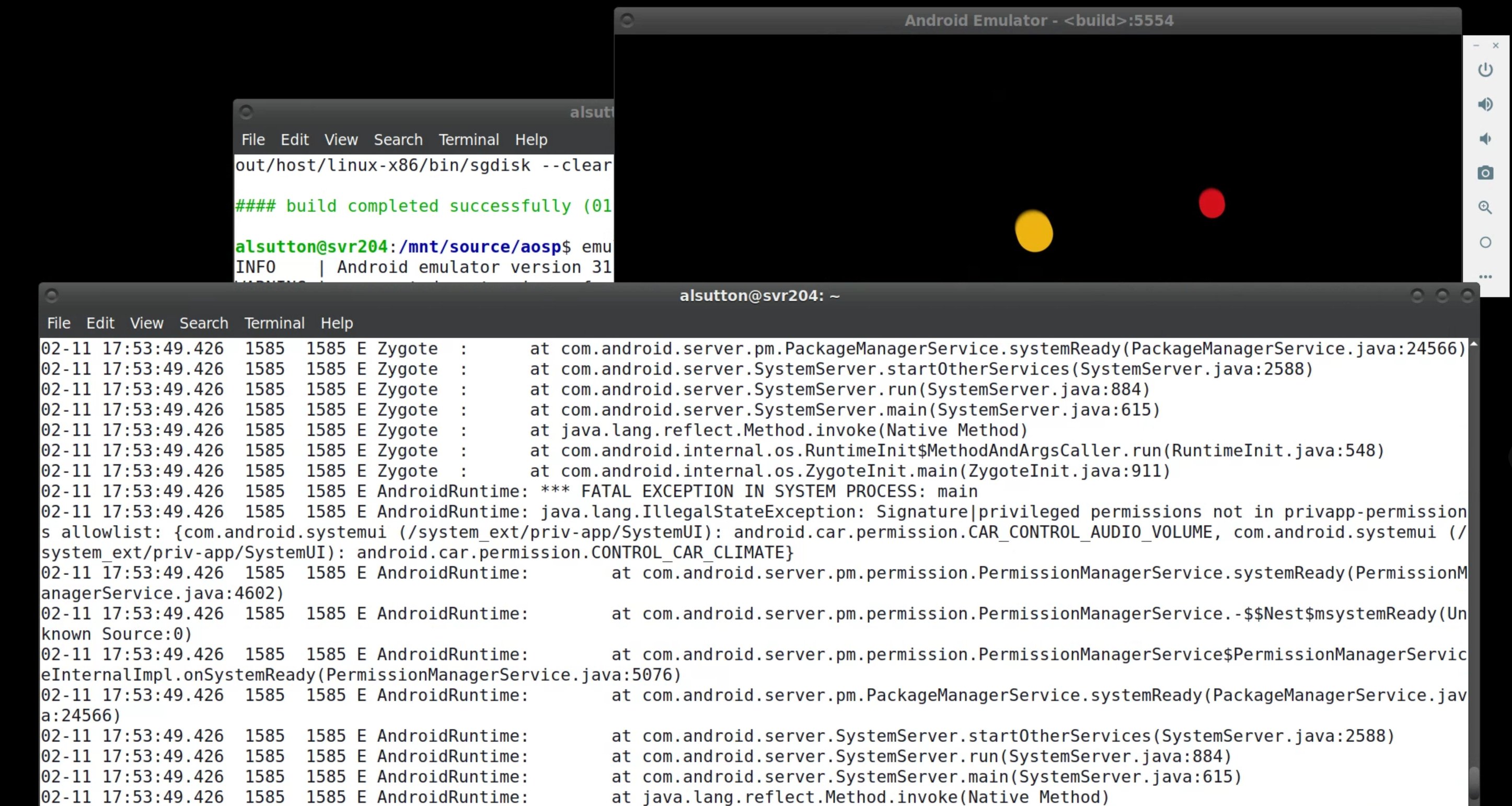Image resolution: width=1512 pixels, height=806 pixels.
Task: Open View menu in background terminal
Action: click(341, 140)
